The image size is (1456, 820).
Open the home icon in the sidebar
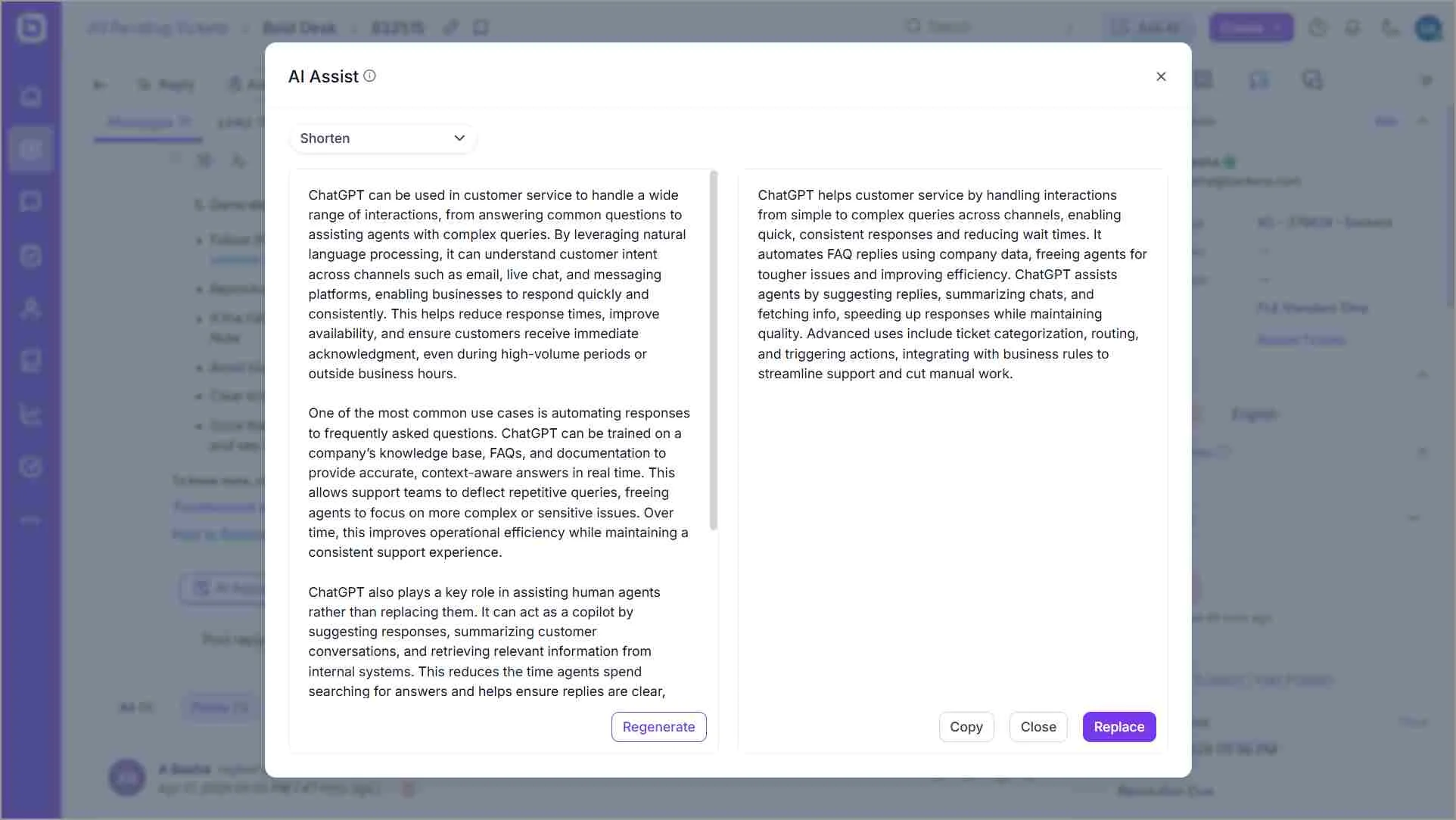click(31, 97)
